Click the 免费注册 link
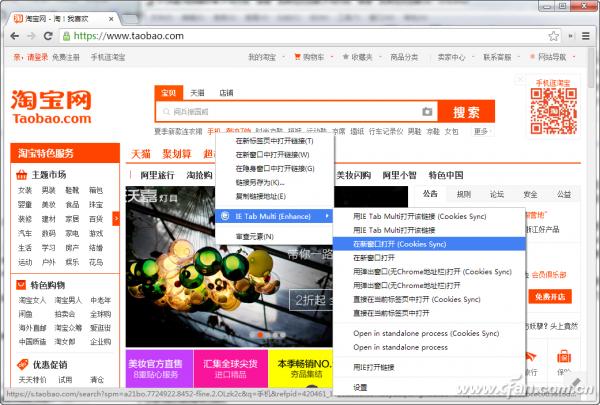 coord(66,57)
